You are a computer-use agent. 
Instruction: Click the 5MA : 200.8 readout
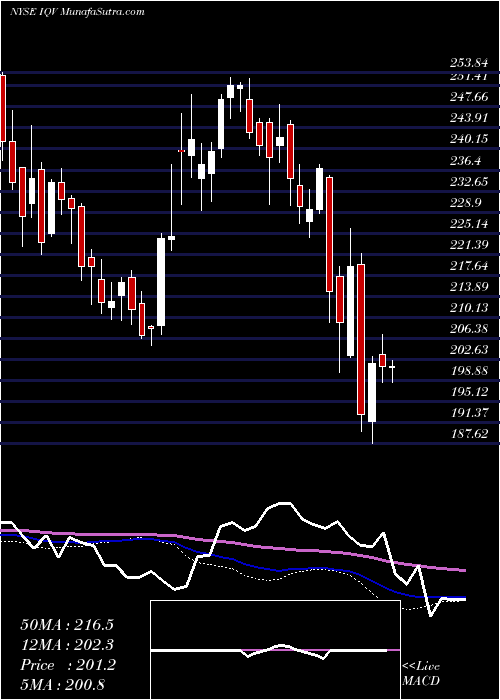pos(62,685)
